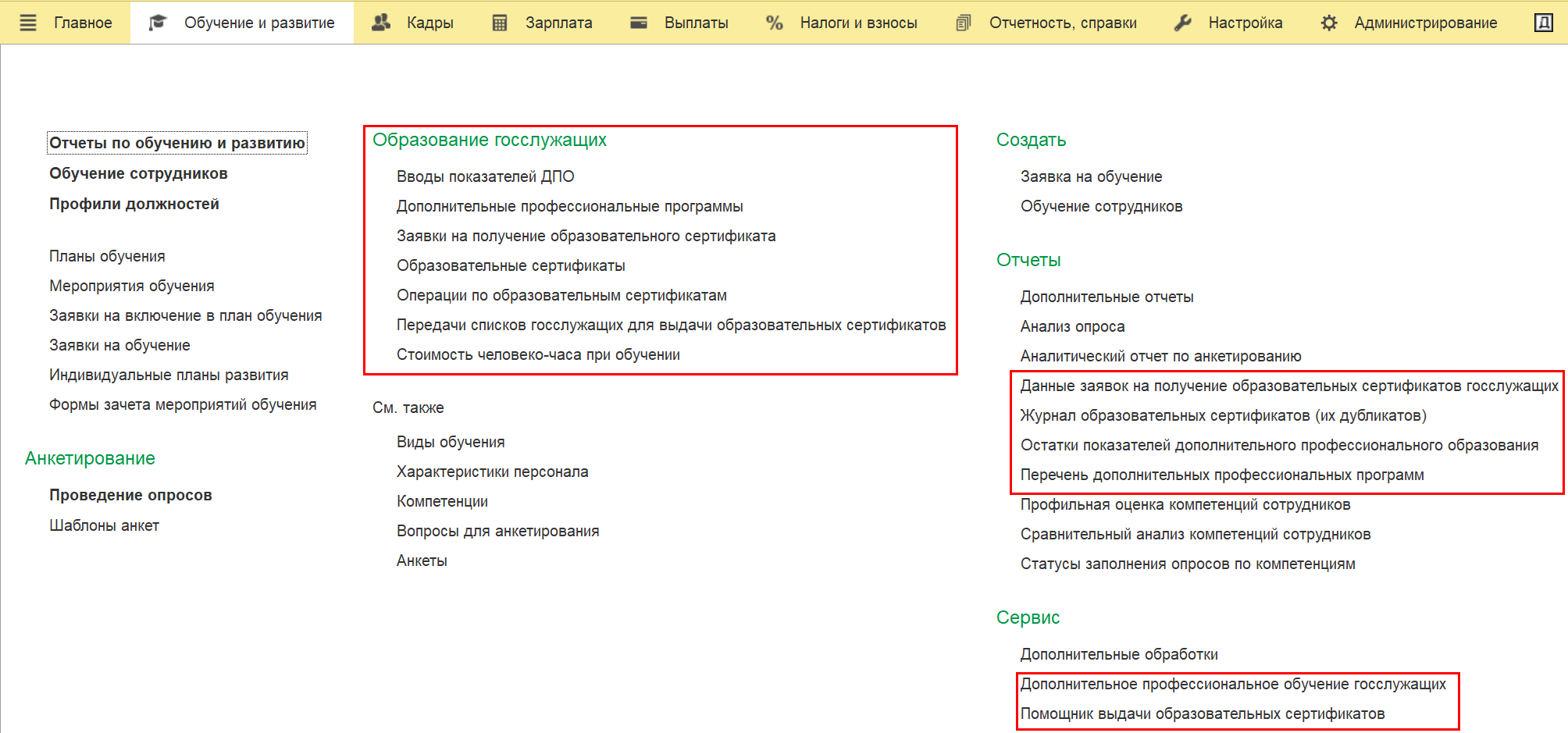Open the Анализ опроса report
Viewport: 1568px width, 733px height.
click(1072, 326)
